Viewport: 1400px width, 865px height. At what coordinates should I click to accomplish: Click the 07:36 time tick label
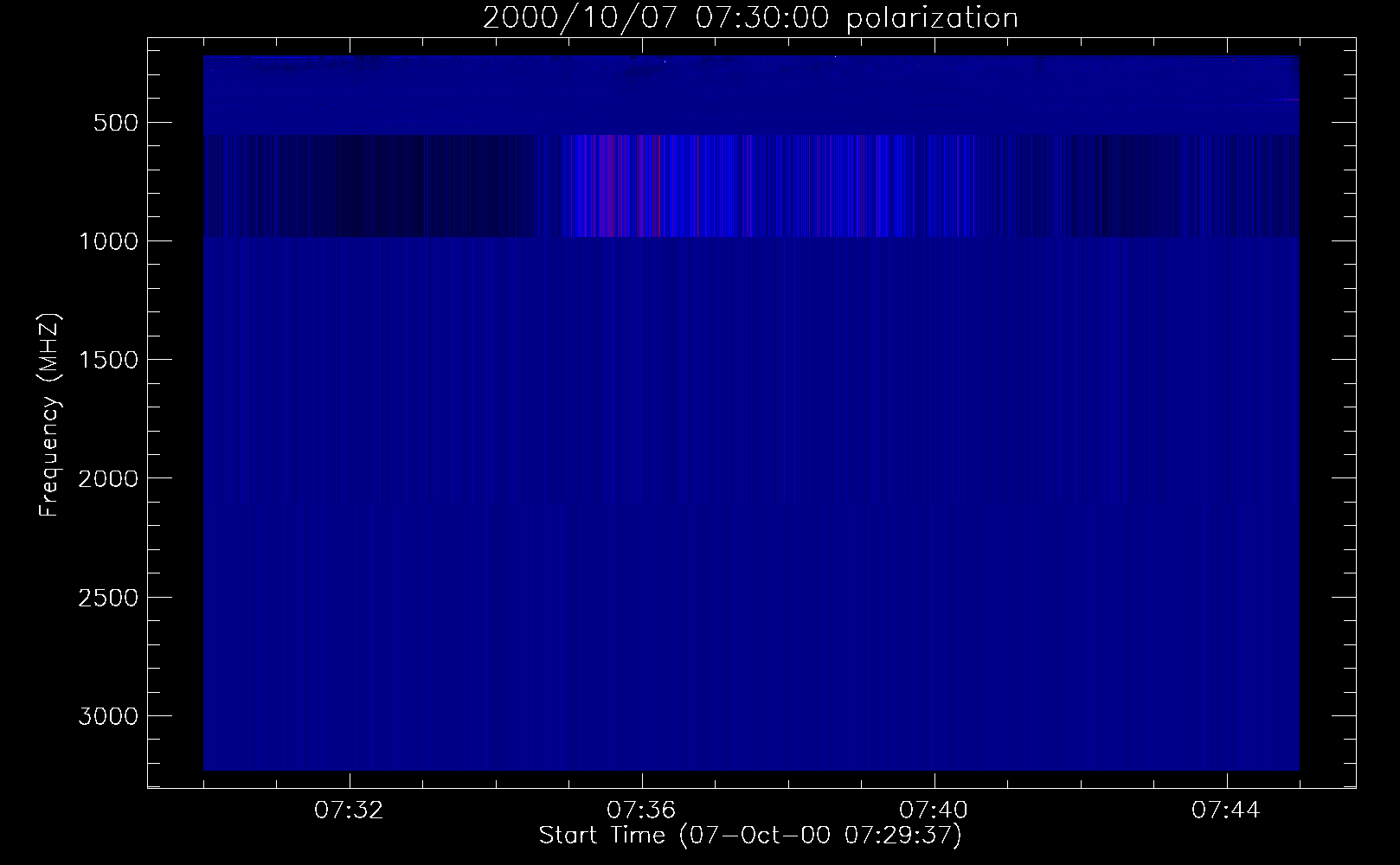click(x=641, y=811)
